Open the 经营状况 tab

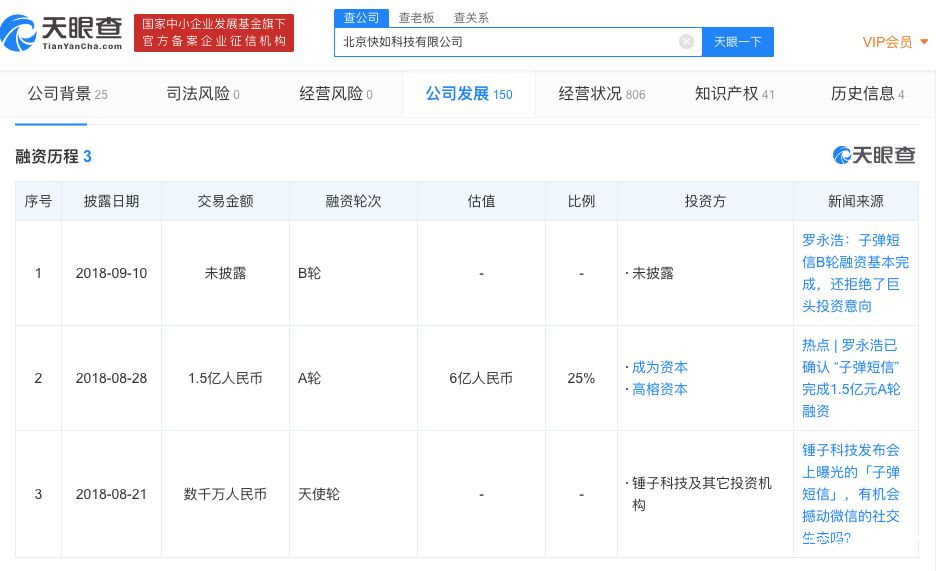[x=602, y=94]
